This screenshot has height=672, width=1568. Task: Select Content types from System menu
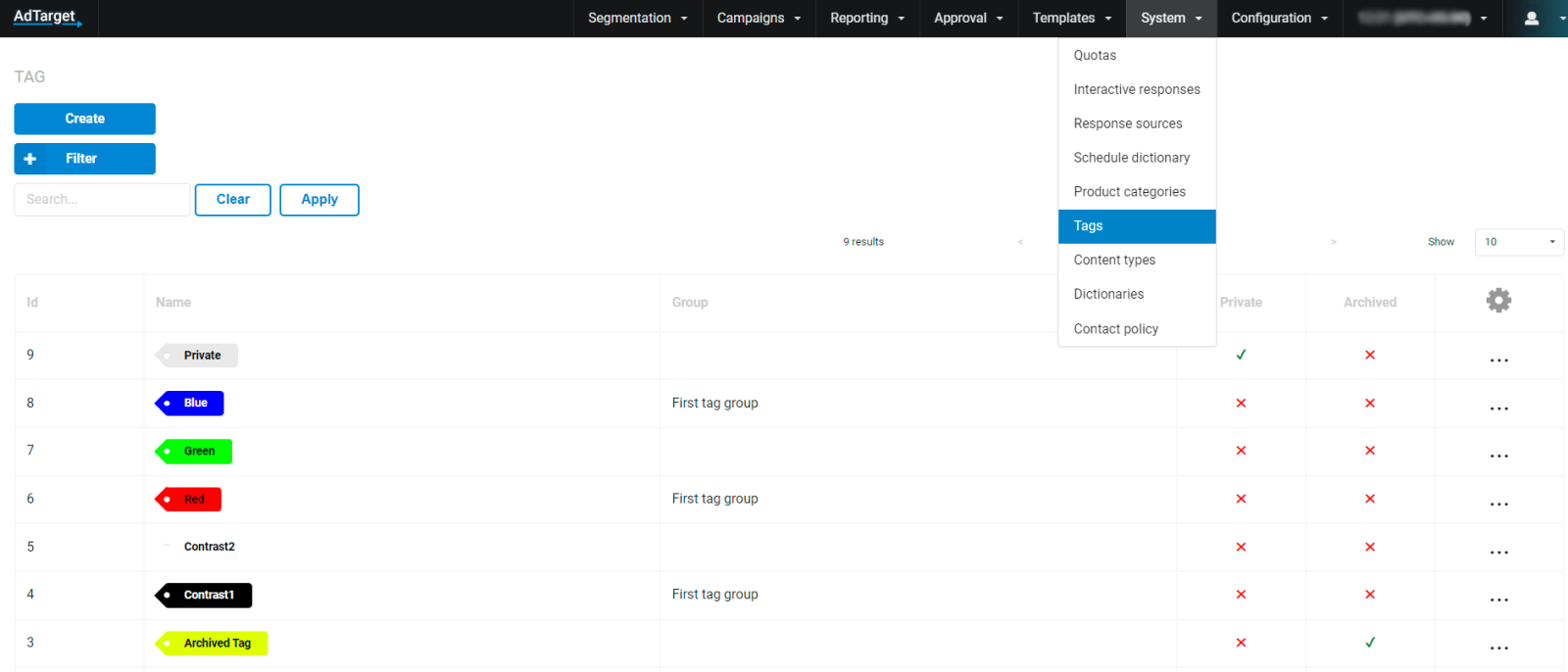[1114, 260]
